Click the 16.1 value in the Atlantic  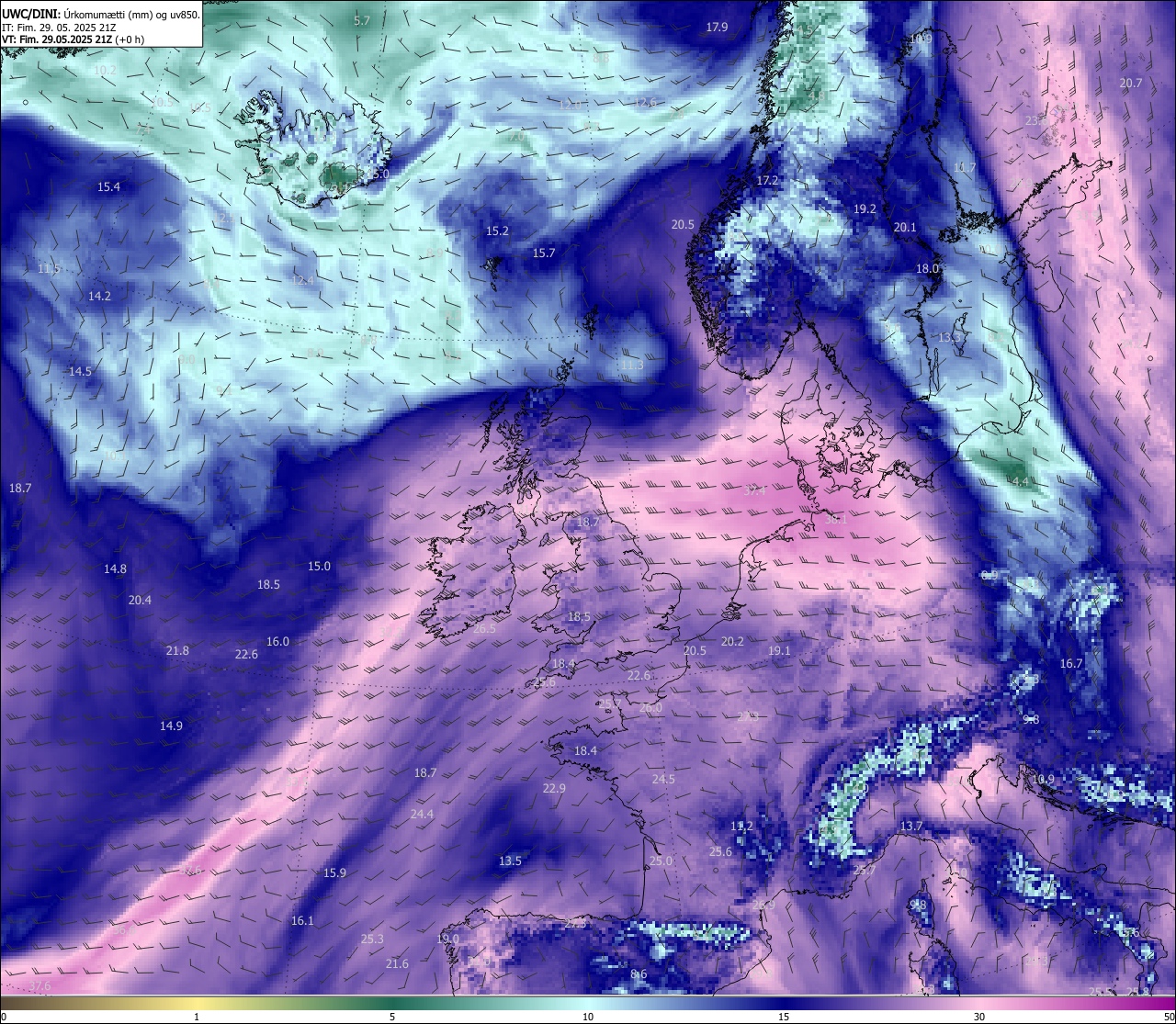point(302,921)
